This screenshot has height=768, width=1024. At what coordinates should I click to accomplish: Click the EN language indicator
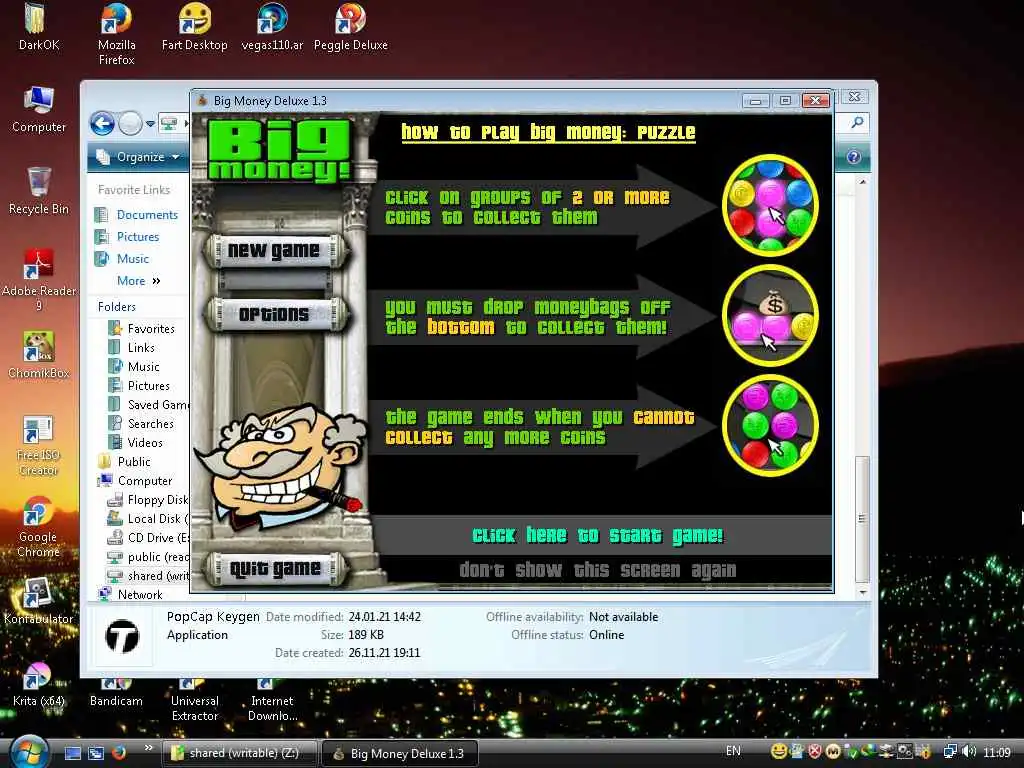tap(733, 751)
